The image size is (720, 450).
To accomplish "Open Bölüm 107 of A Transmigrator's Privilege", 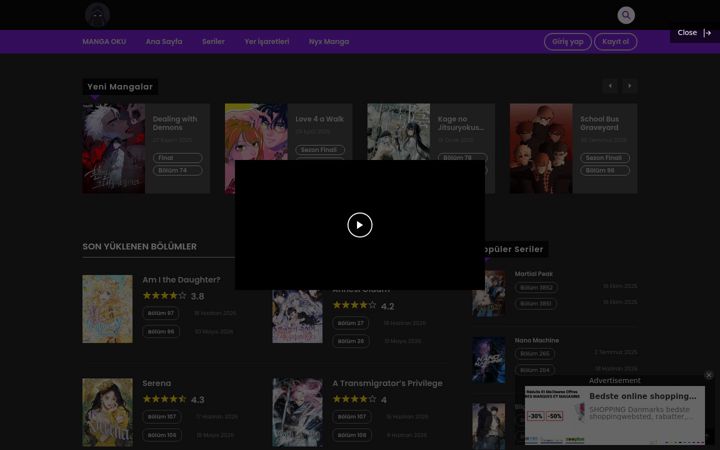I will (352, 417).
